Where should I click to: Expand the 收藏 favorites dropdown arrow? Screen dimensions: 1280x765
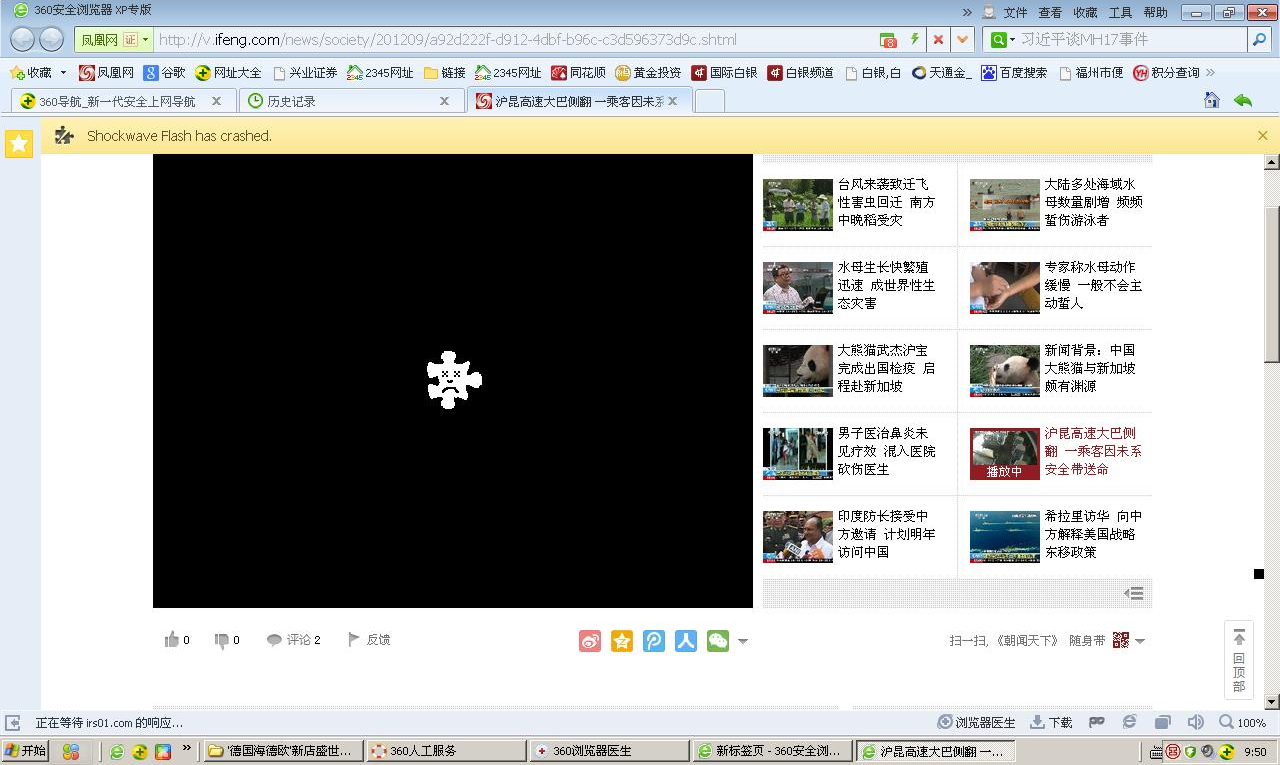[x=63, y=73]
